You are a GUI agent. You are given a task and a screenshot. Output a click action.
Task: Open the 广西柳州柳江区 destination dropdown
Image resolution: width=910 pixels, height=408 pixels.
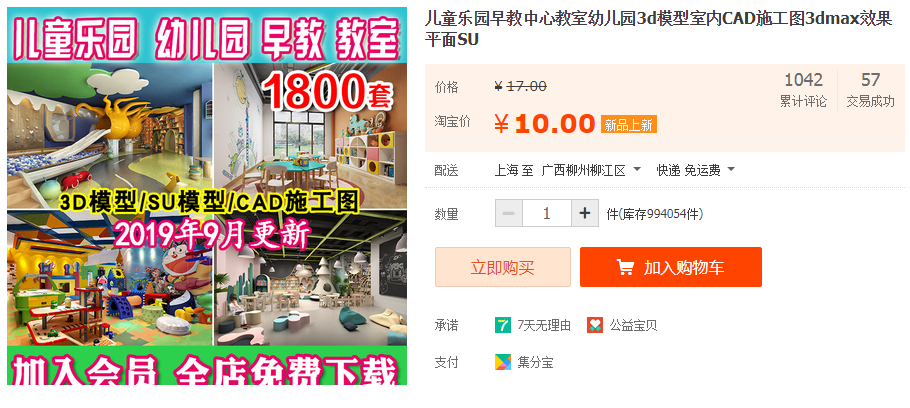[x=591, y=170]
